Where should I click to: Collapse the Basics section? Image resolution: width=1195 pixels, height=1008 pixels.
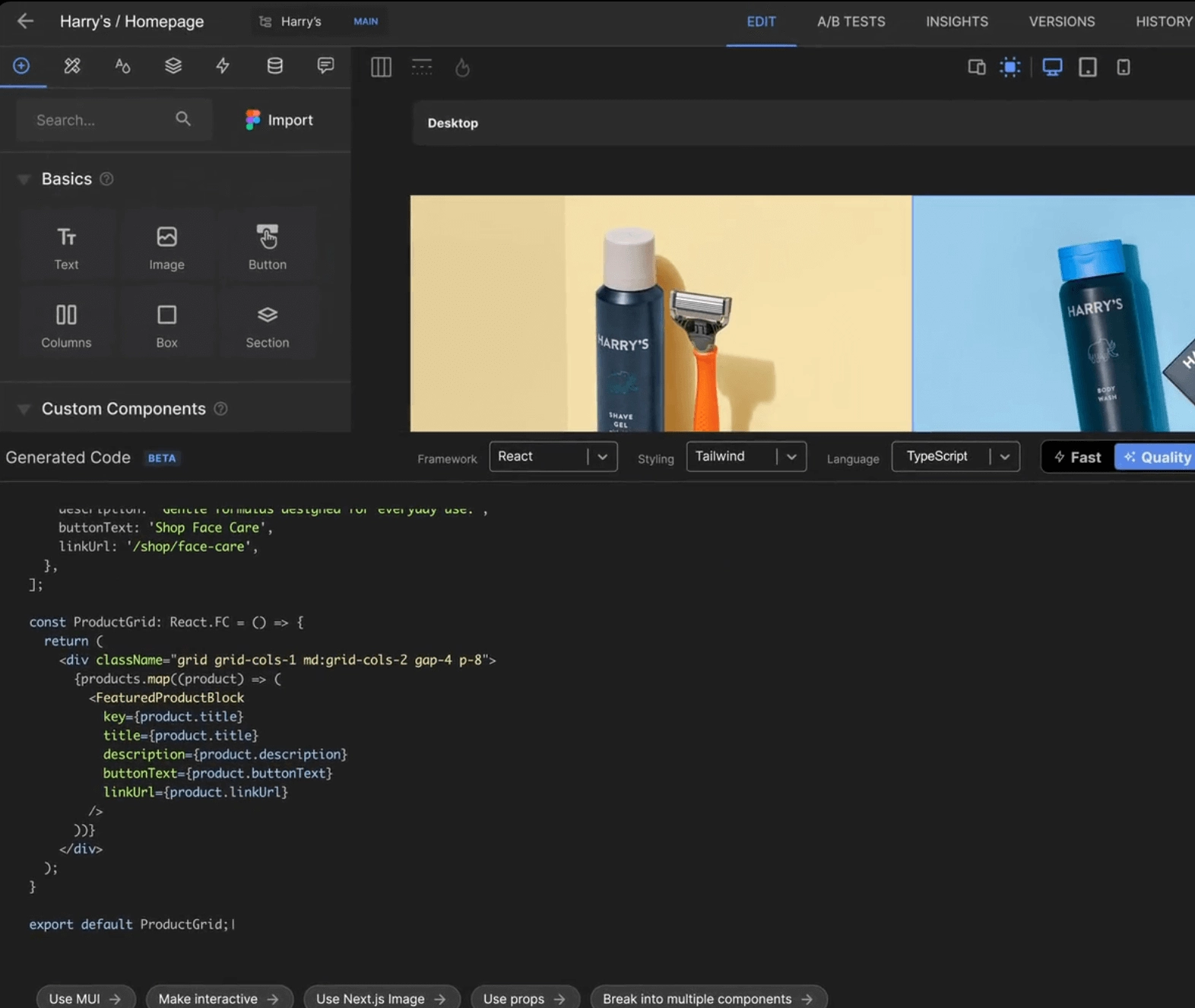(24, 179)
